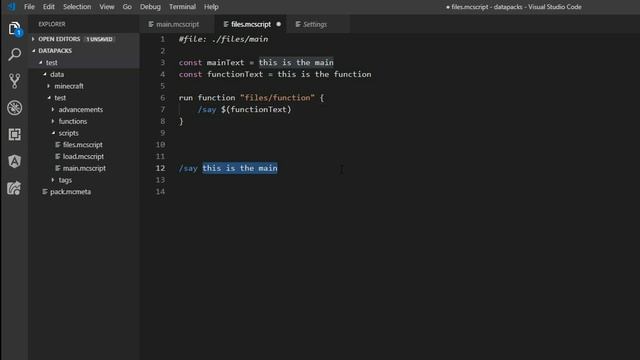The image size is (640, 360).
Task: Open main.mcscript from the explorer tree
Action: 84,168
